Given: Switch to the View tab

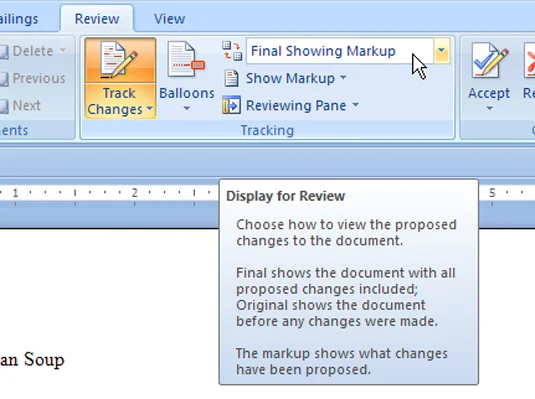Looking at the screenshot, I should pyautogui.click(x=169, y=18).
